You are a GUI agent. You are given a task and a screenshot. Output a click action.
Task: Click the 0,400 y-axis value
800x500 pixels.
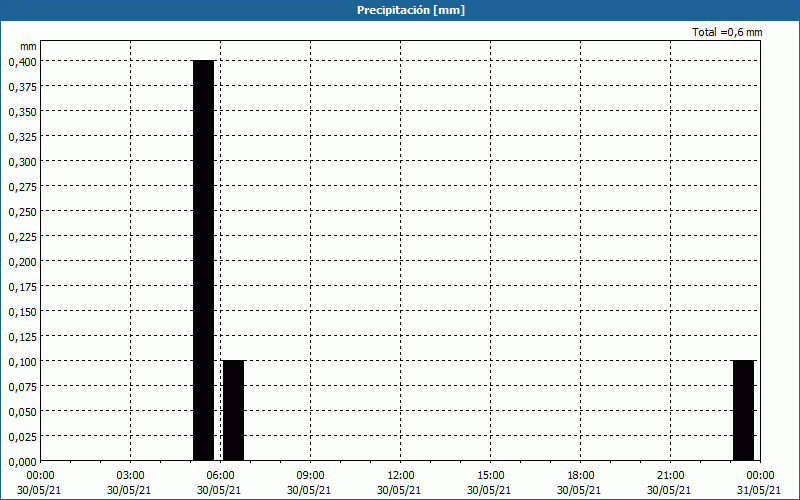[22, 61]
